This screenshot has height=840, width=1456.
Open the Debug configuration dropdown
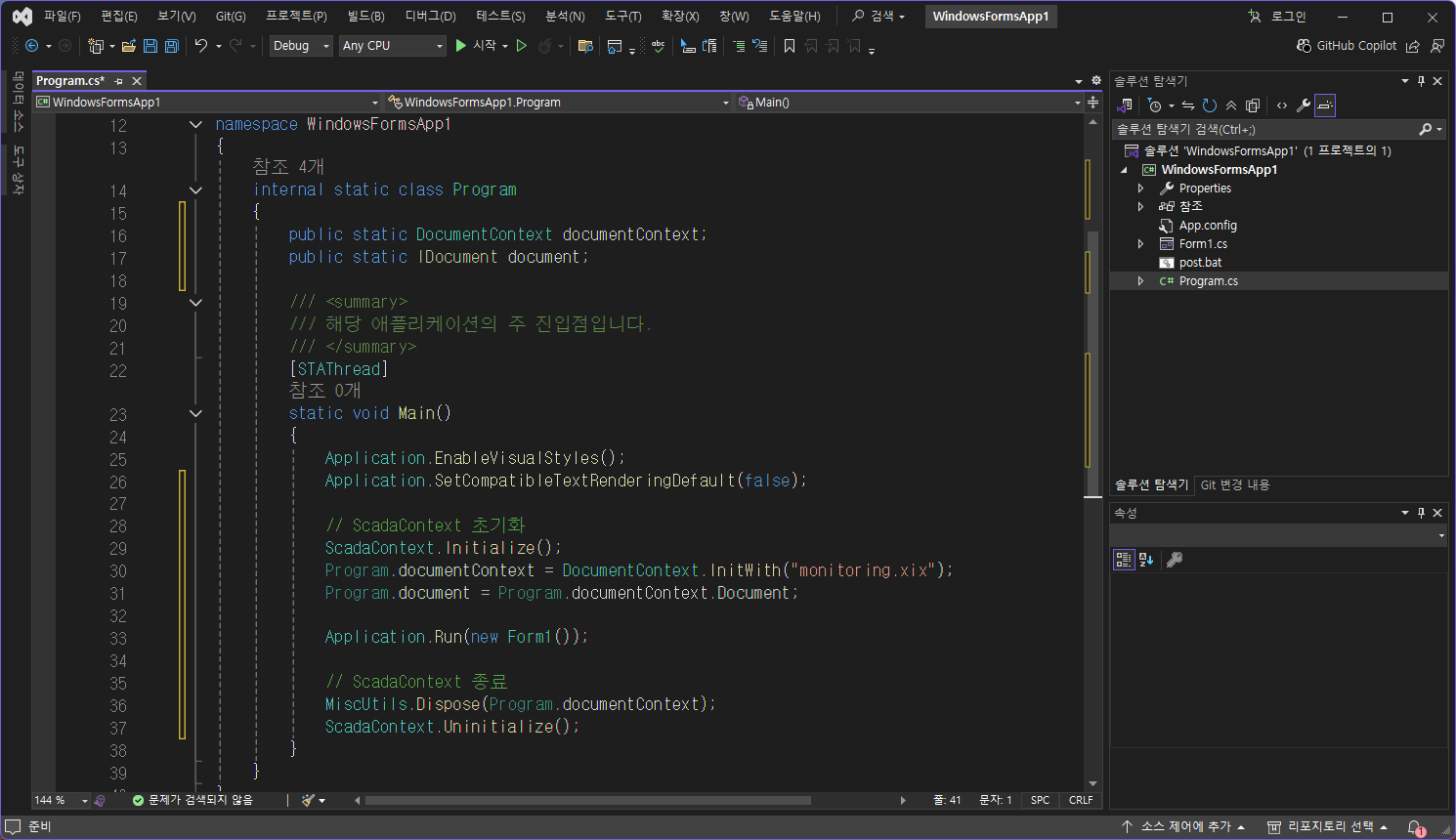[x=301, y=46]
